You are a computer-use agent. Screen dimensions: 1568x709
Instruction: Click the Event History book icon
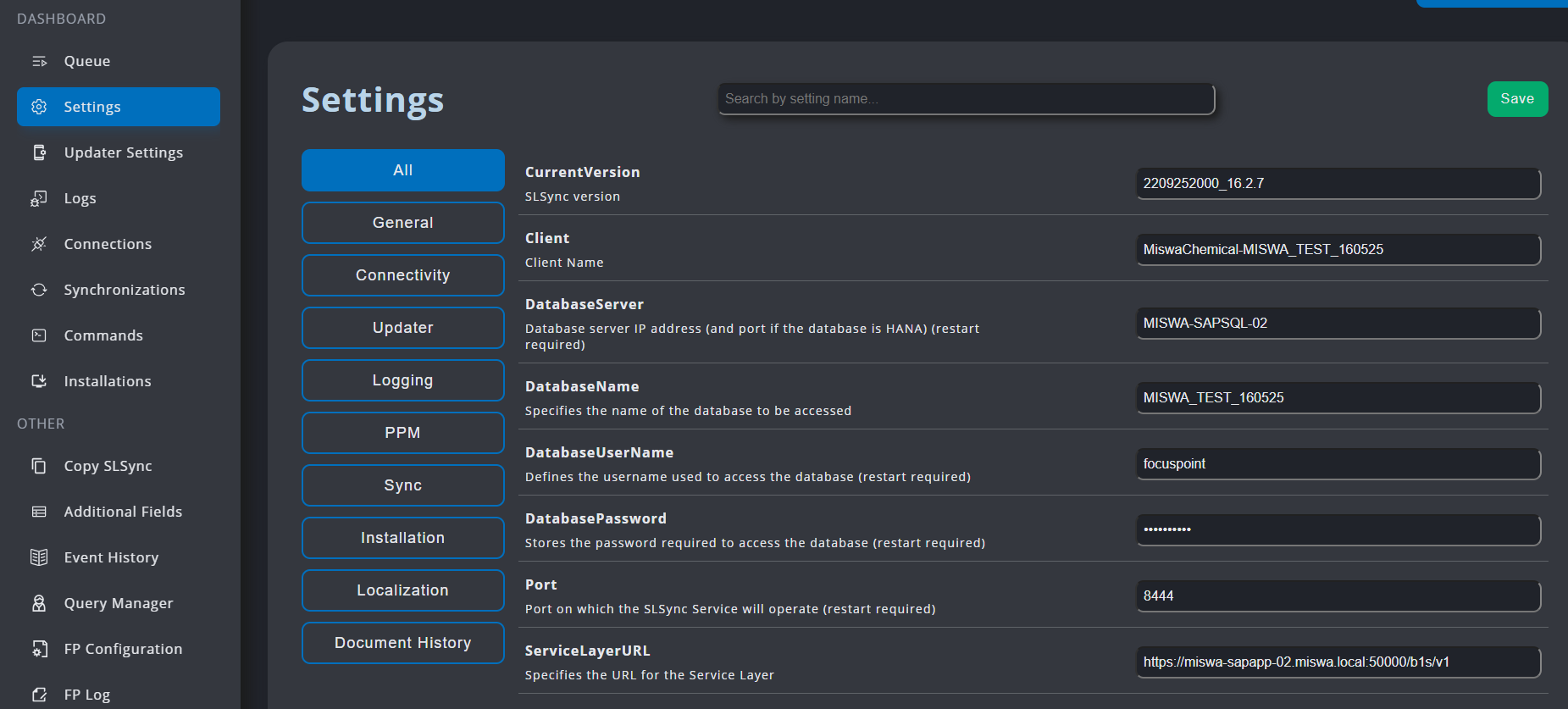click(x=39, y=557)
